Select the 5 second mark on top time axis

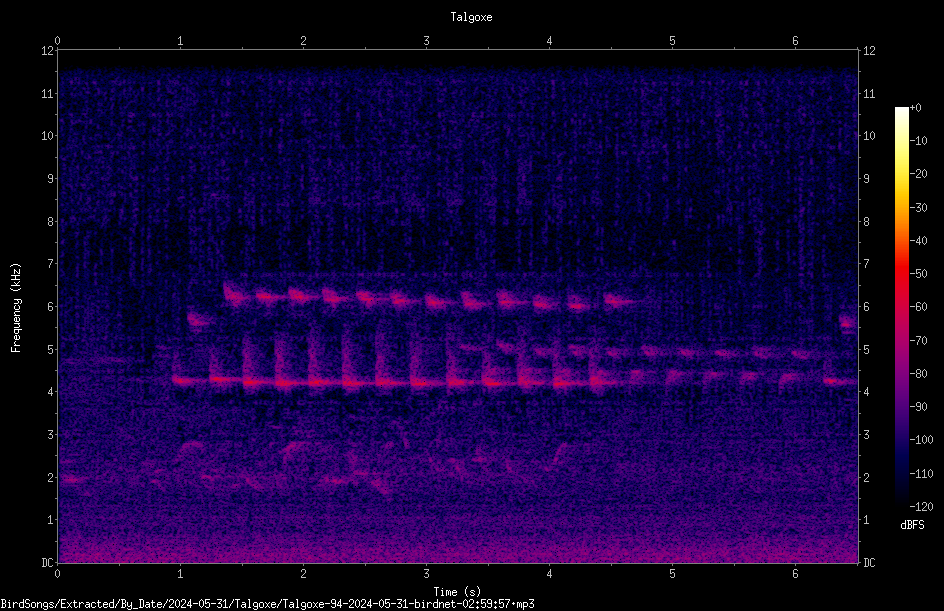click(672, 41)
